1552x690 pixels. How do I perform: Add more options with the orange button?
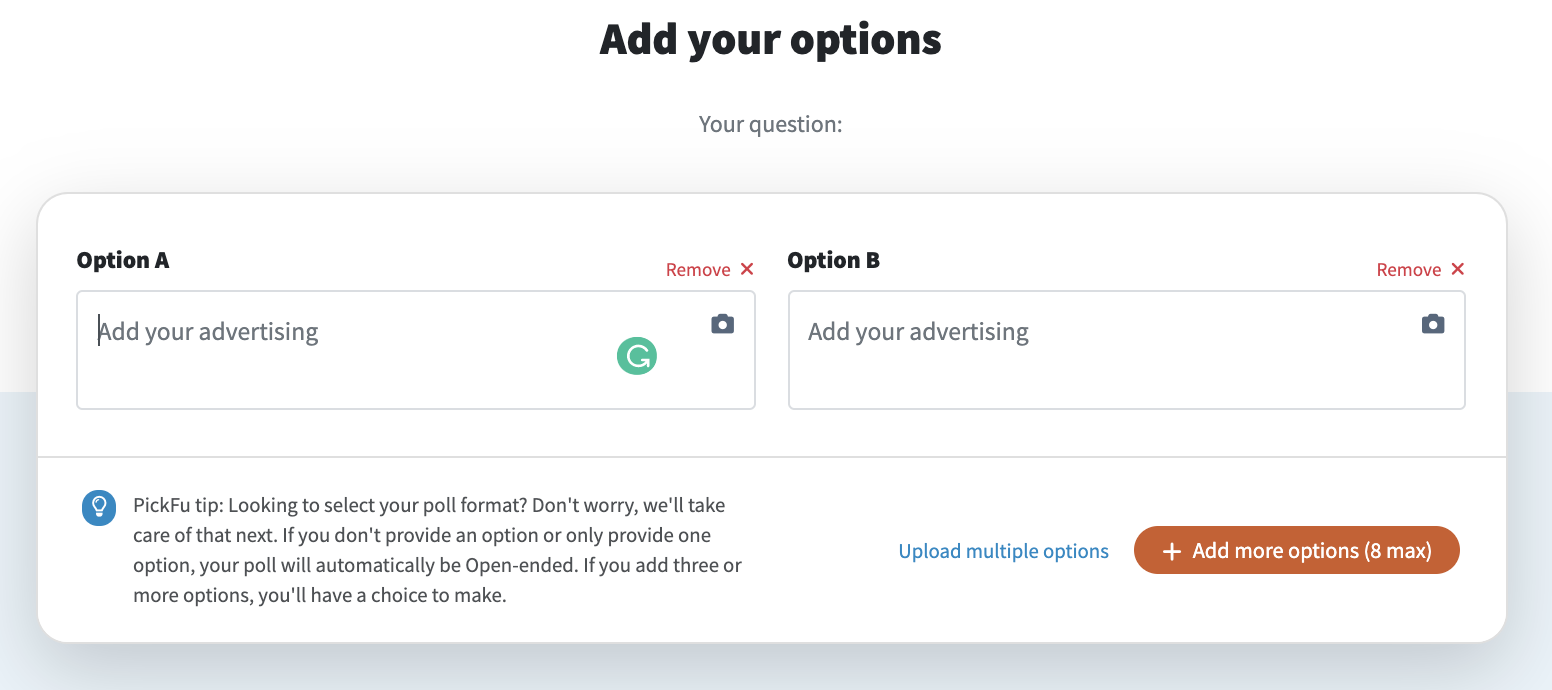(x=1297, y=550)
